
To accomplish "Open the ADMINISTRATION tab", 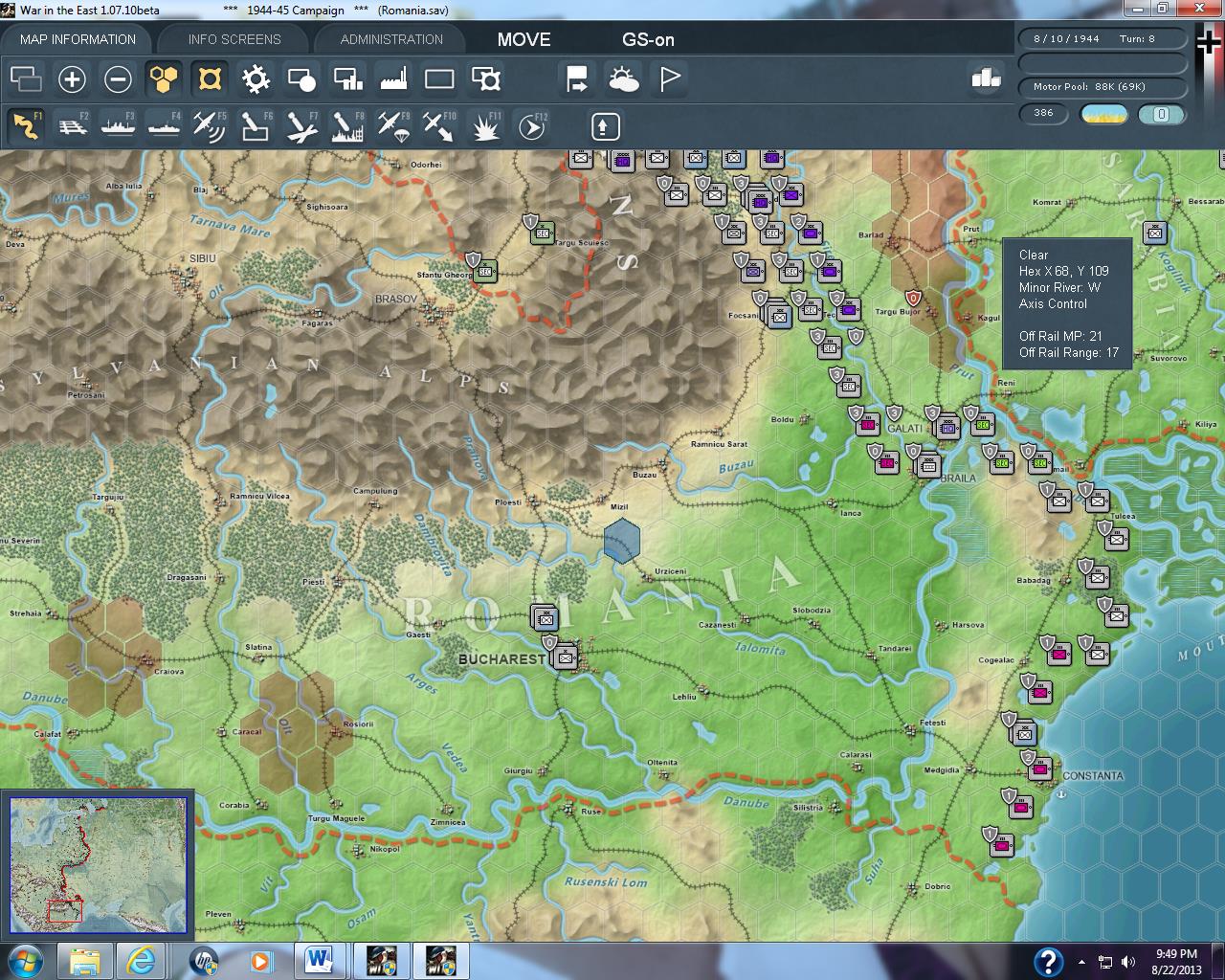I will pyautogui.click(x=391, y=39).
